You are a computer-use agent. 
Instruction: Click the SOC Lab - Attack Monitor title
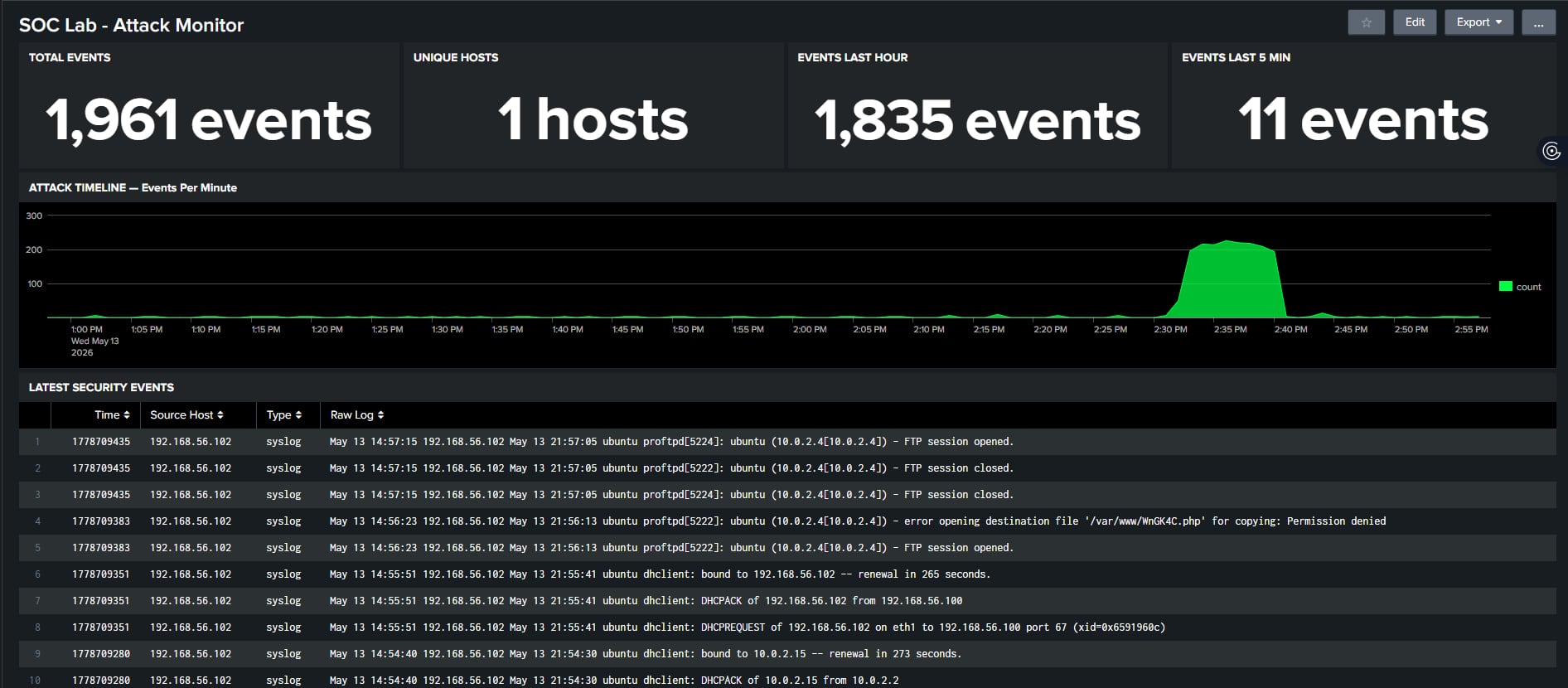(131, 25)
